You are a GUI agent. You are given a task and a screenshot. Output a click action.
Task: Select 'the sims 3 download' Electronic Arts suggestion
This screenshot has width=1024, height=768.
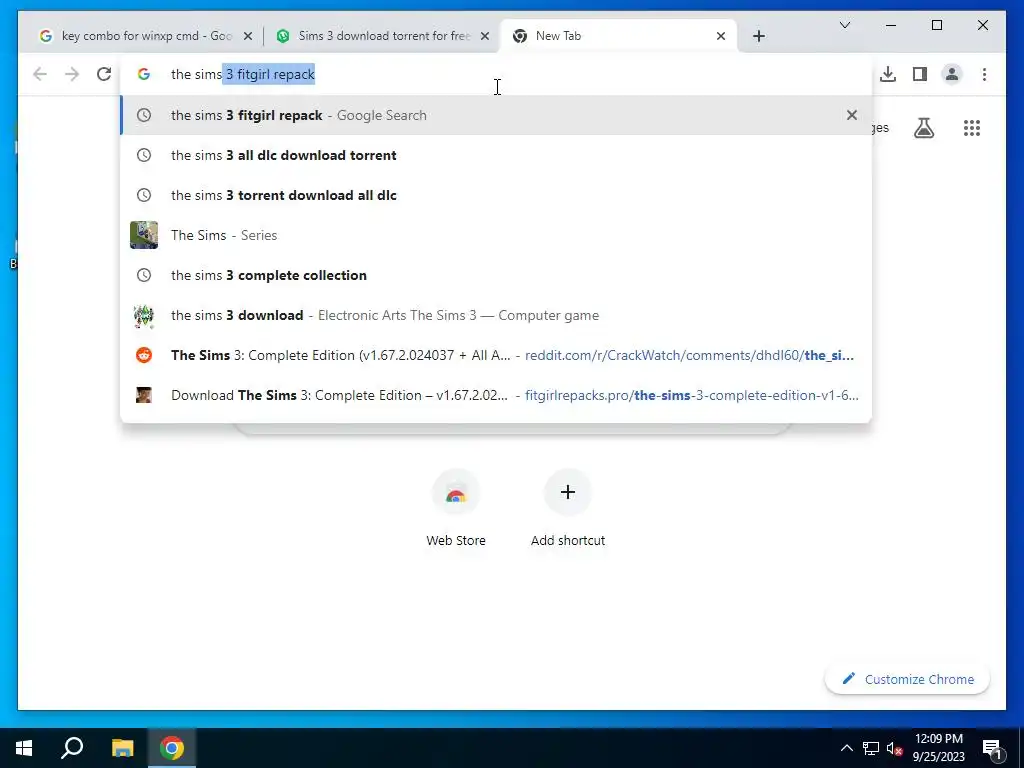pos(496,315)
